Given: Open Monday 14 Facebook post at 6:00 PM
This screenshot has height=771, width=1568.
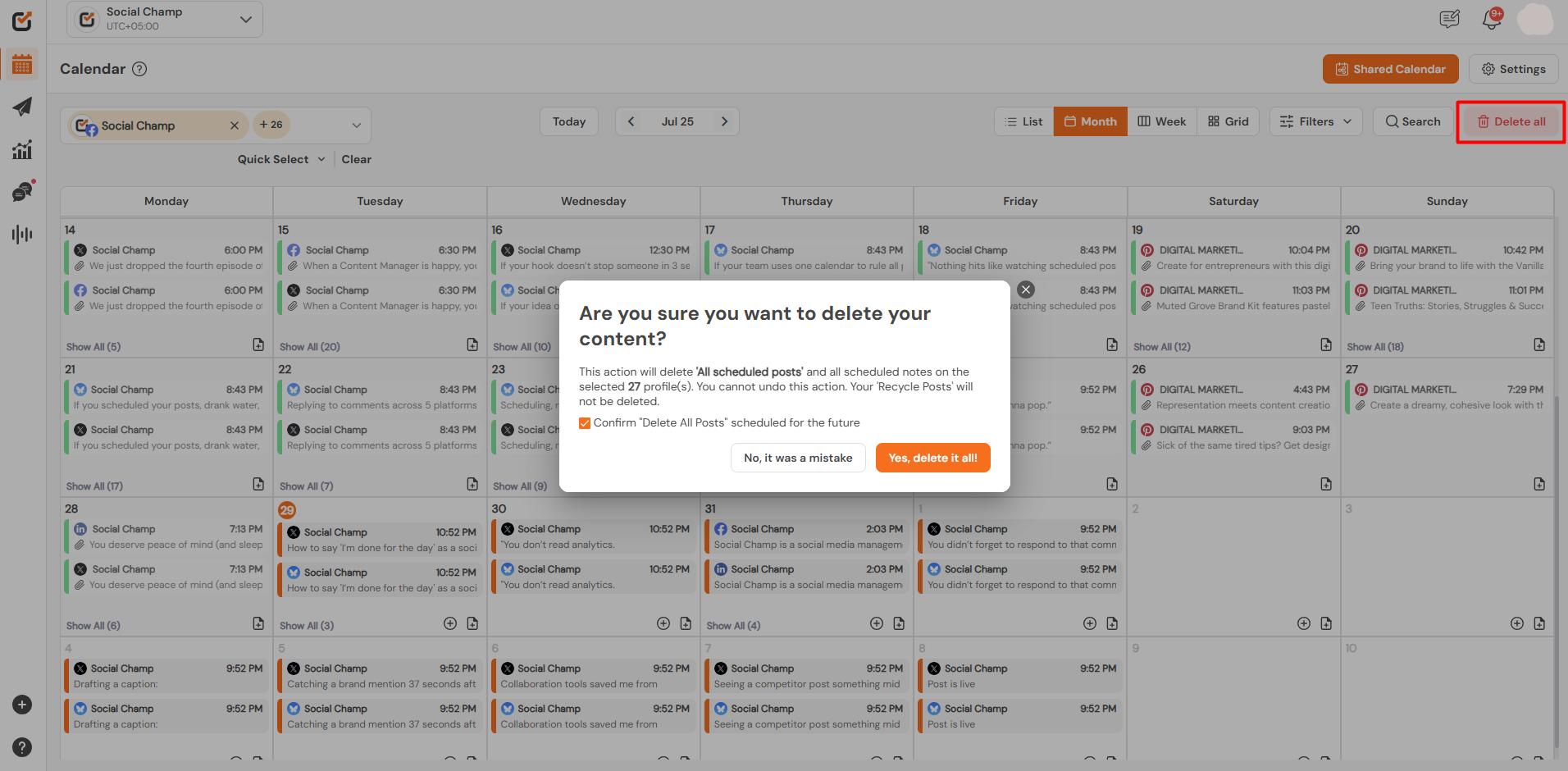Looking at the screenshot, I should pos(166,298).
